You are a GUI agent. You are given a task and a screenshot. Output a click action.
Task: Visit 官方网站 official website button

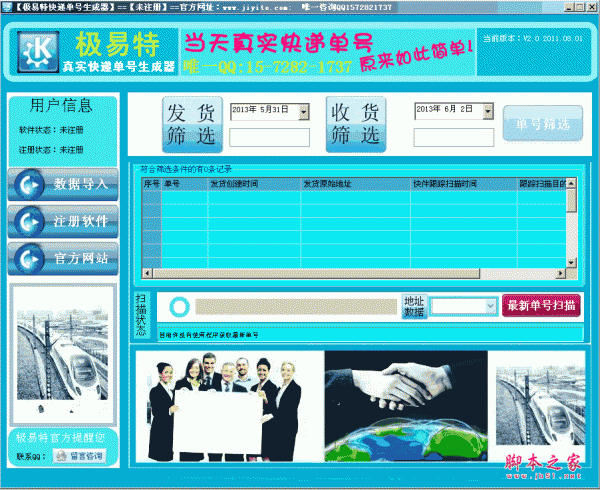63,259
